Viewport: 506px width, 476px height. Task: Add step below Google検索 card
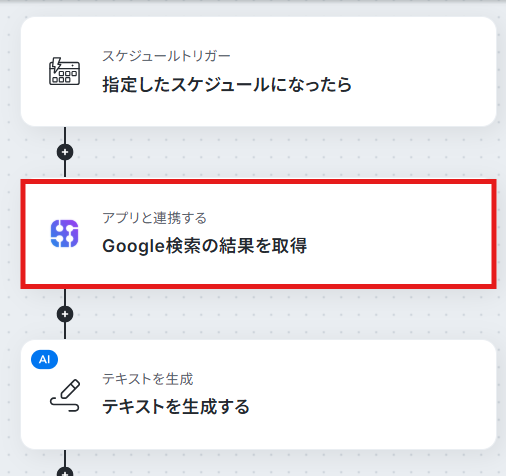point(65,314)
